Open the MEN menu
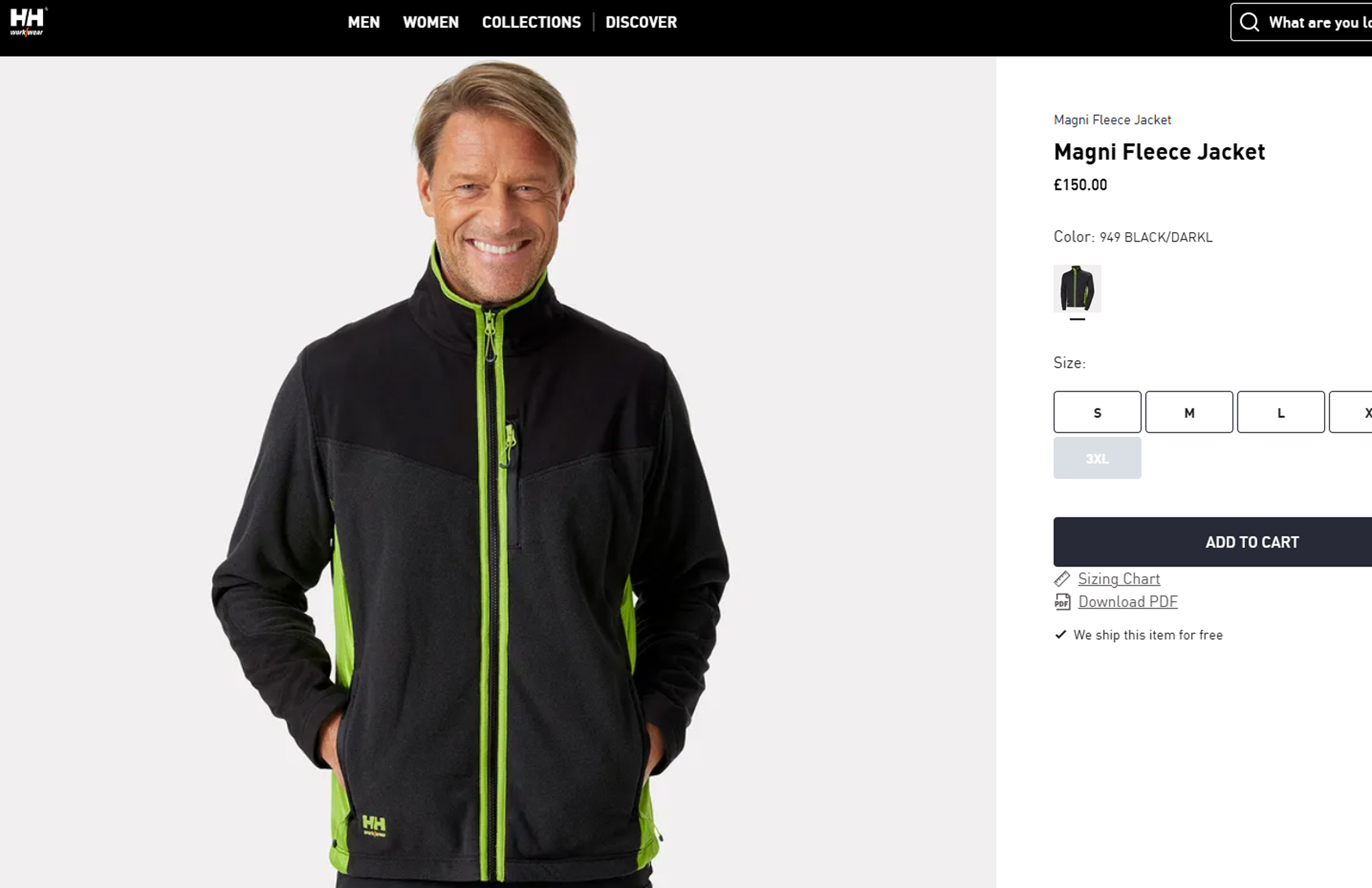 pos(364,23)
